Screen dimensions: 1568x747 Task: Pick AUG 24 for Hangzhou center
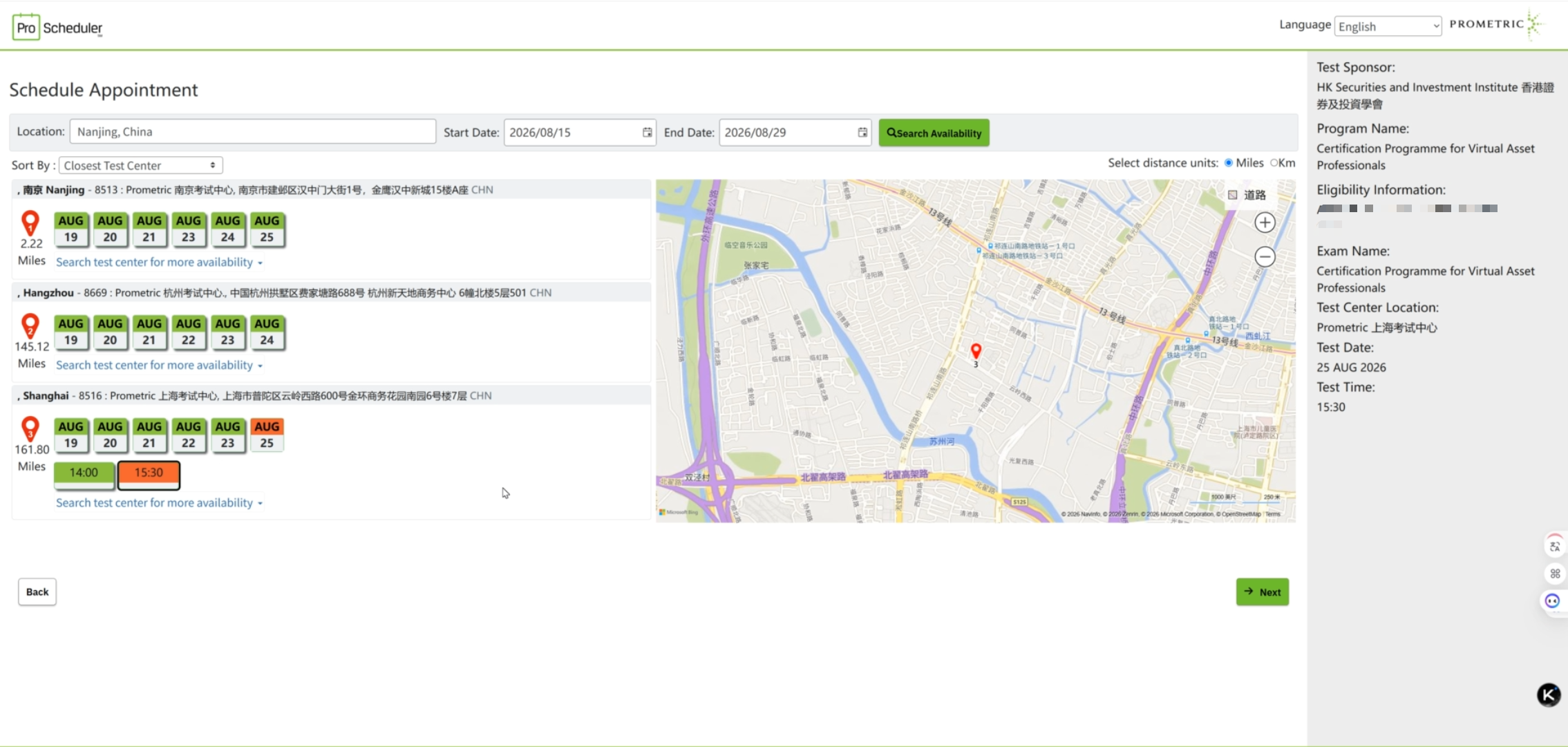[x=267, y=332]
